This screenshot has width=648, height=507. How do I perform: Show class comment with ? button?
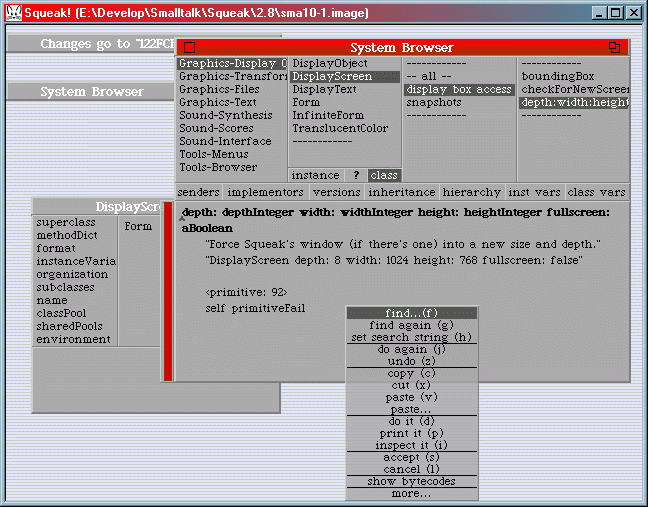tap(356, 175)
